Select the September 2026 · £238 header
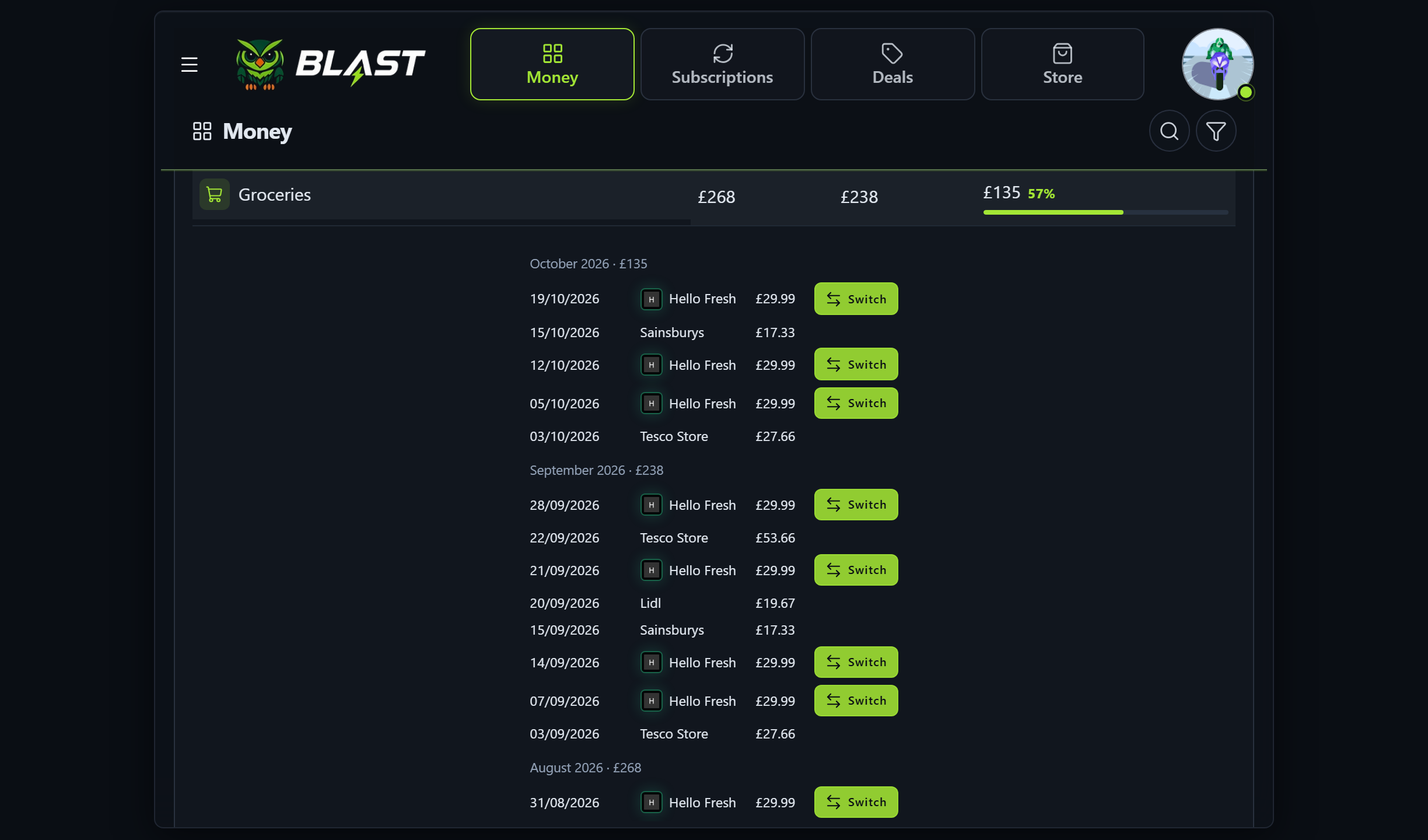 (x=596, y=470)
